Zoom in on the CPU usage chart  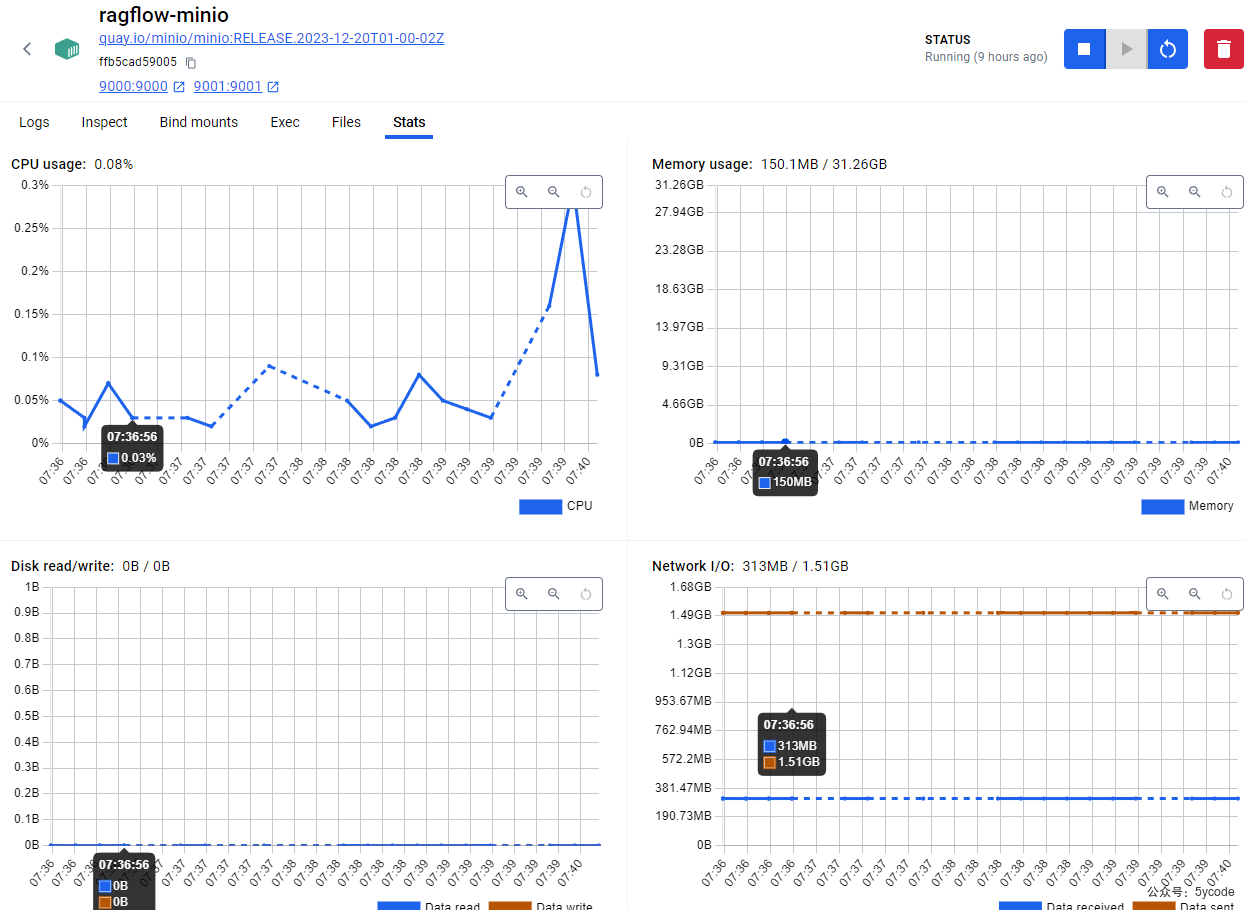point(522,192)
